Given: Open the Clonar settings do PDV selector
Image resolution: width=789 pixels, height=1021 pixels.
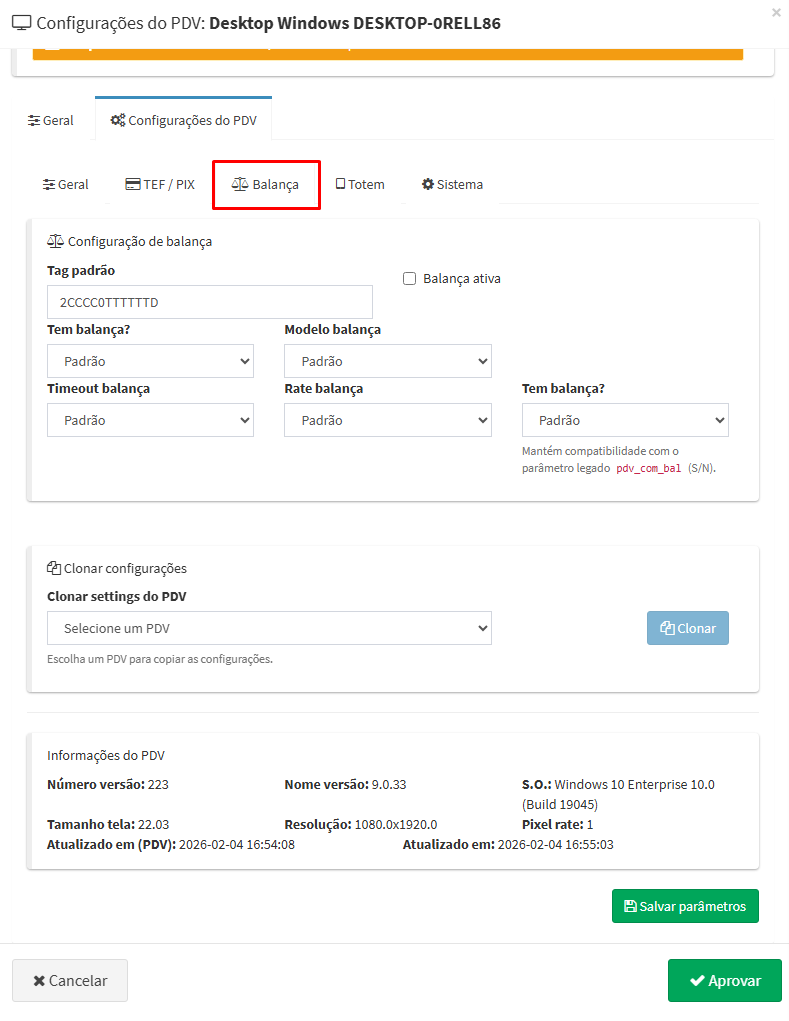Looking at the screenshot, I should (269, 628).
